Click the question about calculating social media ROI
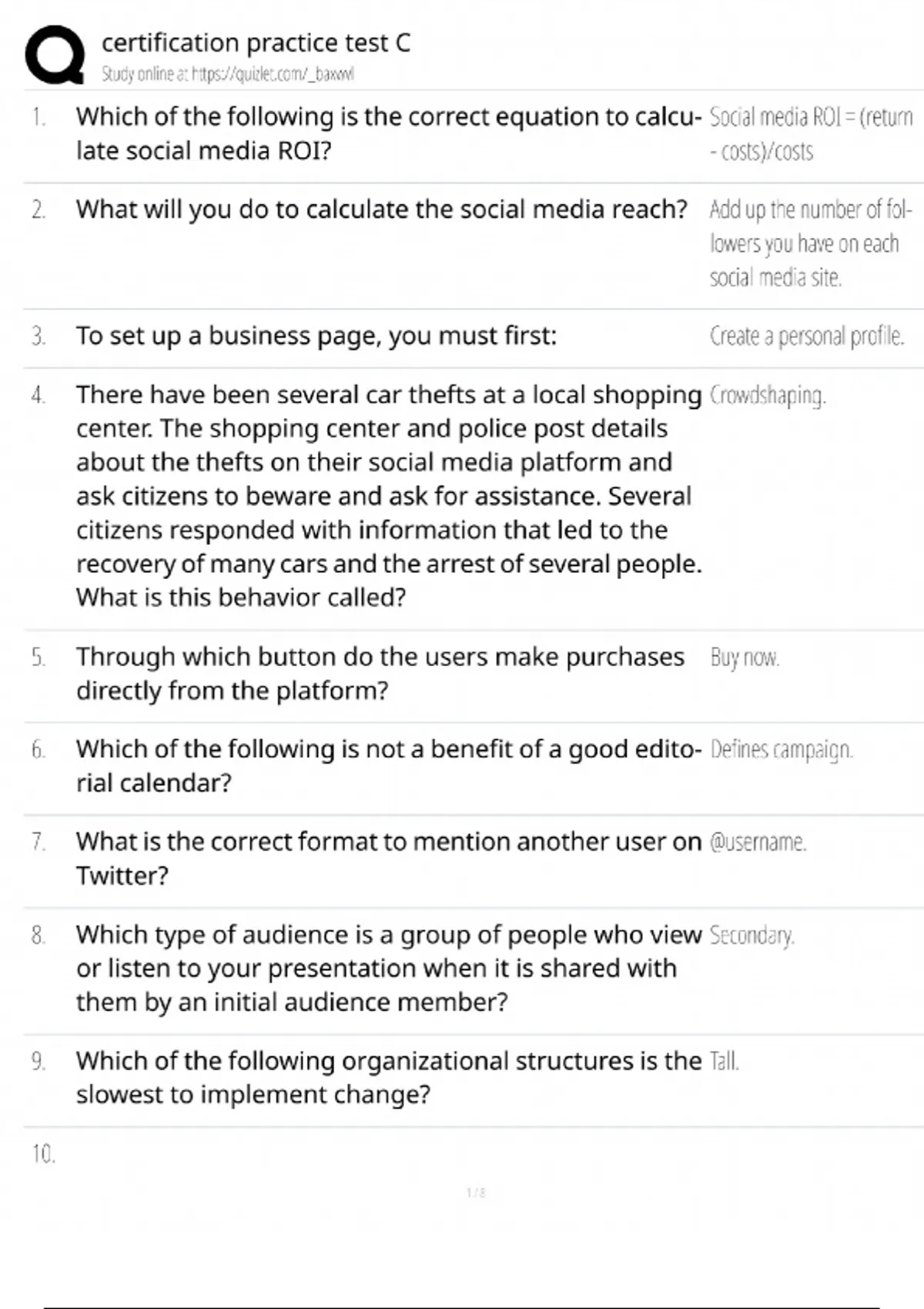 pyautogui.click(x=388, y=133)
